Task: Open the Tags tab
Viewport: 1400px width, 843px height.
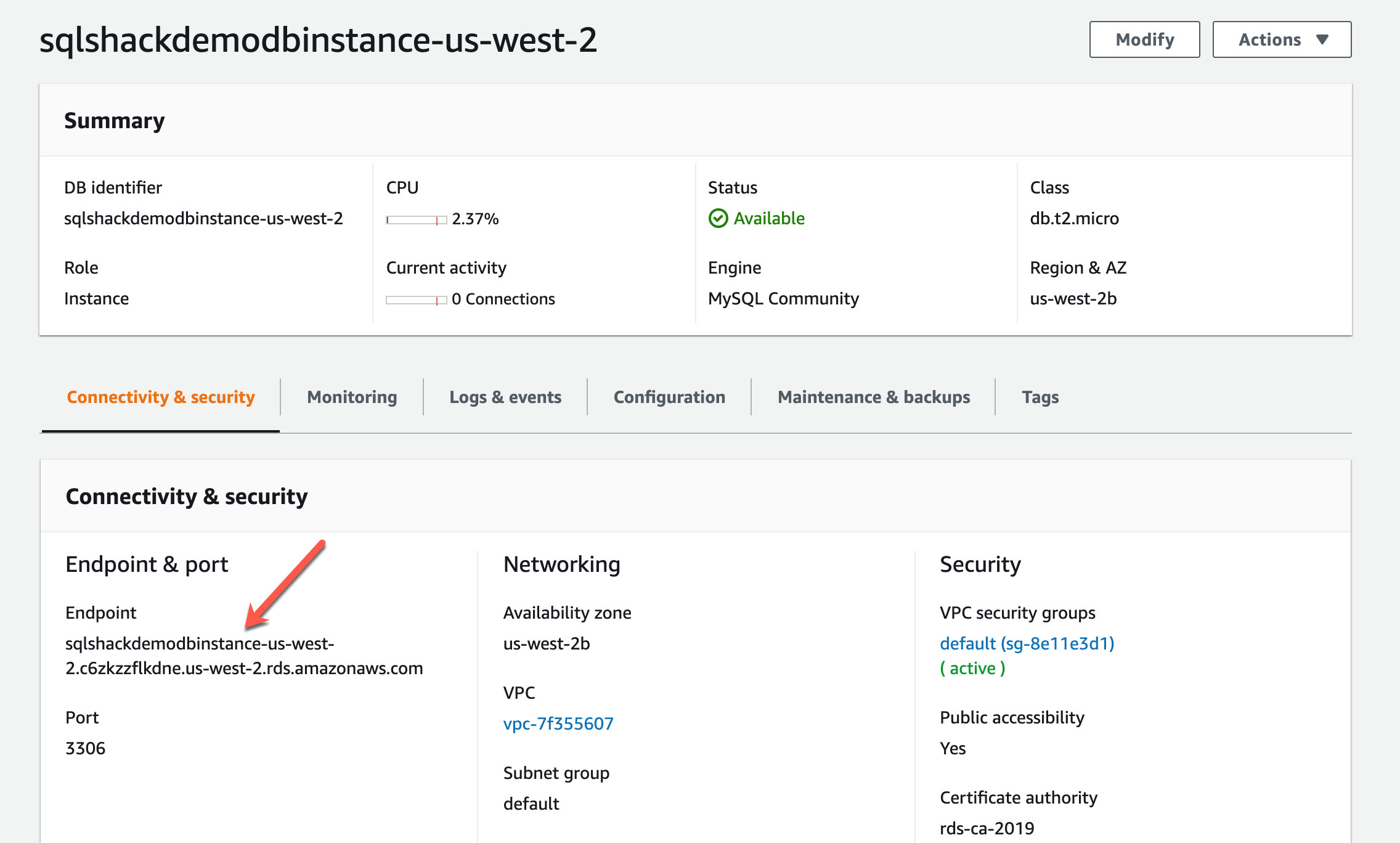Action: (1040, 397)
